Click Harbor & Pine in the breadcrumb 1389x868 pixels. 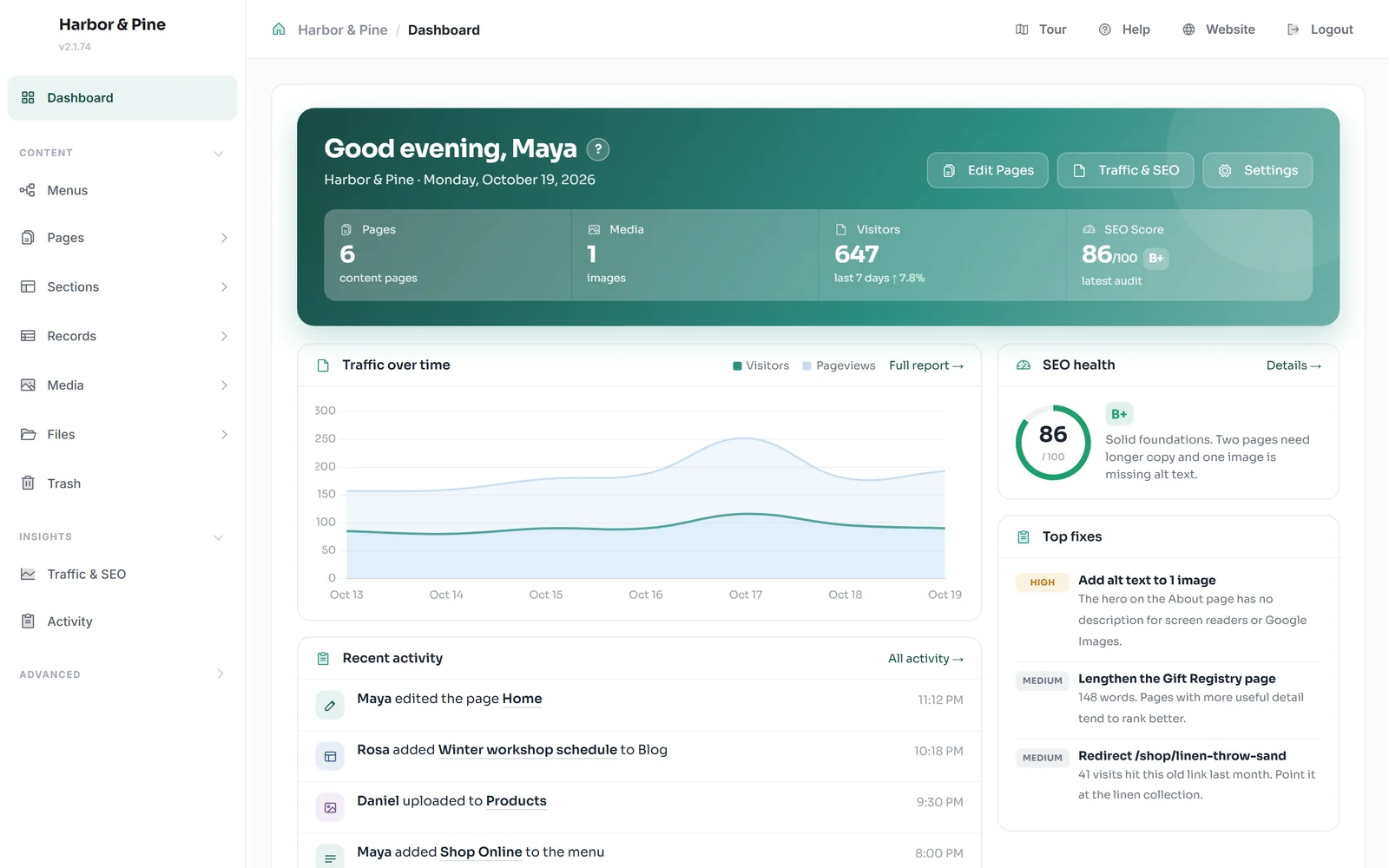pos(342,30)
